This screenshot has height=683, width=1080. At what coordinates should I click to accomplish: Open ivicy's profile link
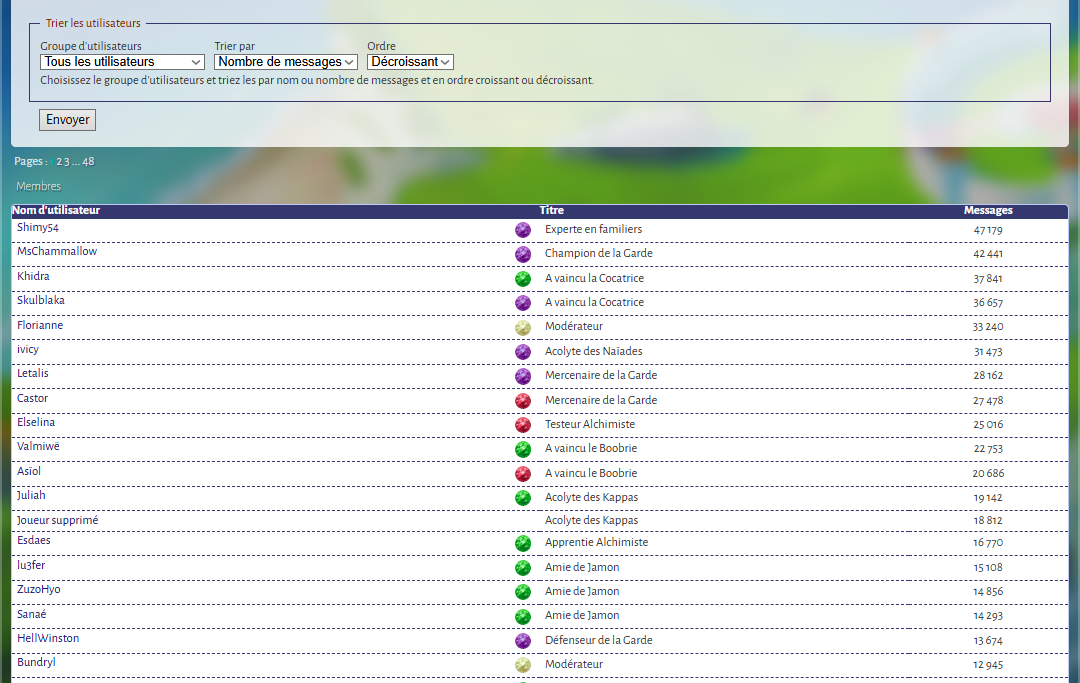[x=28, y=349]
